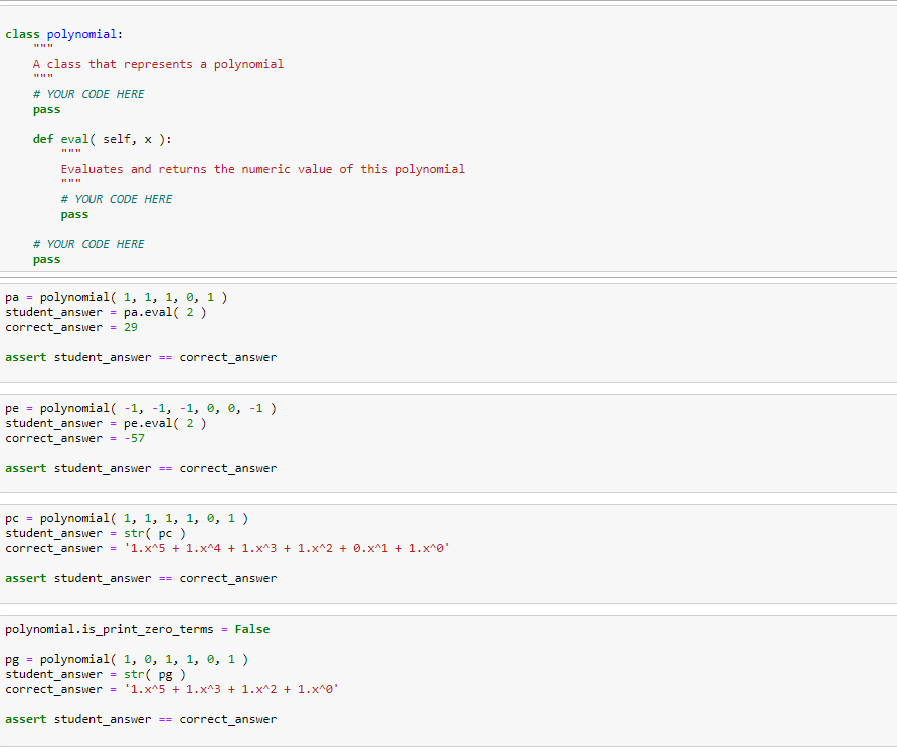Click the assert statement in the pe test cell
Viewport: 897px width, 747px height.
pyautogui.click(x=140, y=467)
